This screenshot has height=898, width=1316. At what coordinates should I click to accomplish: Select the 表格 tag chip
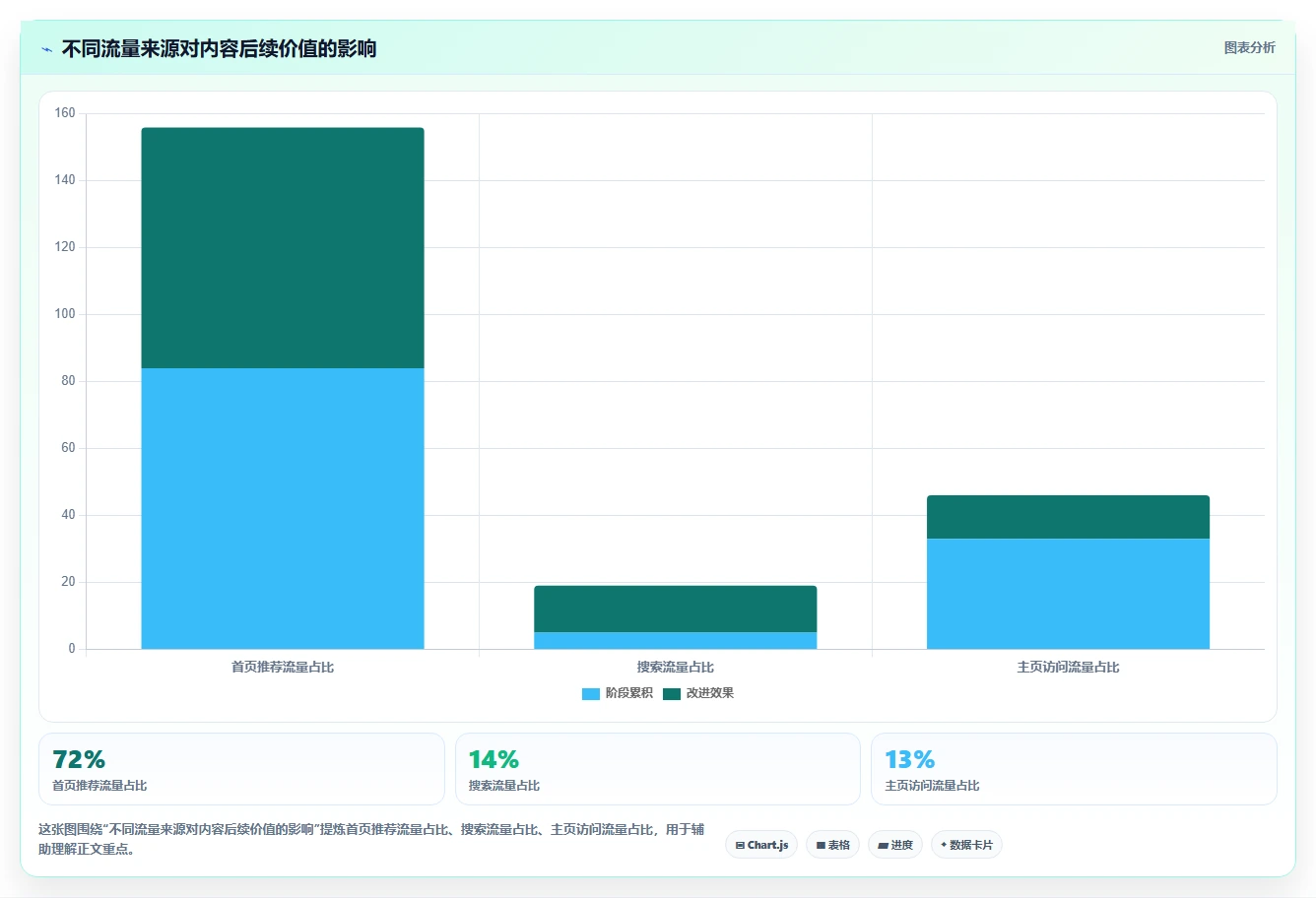[x=833, y=845]
